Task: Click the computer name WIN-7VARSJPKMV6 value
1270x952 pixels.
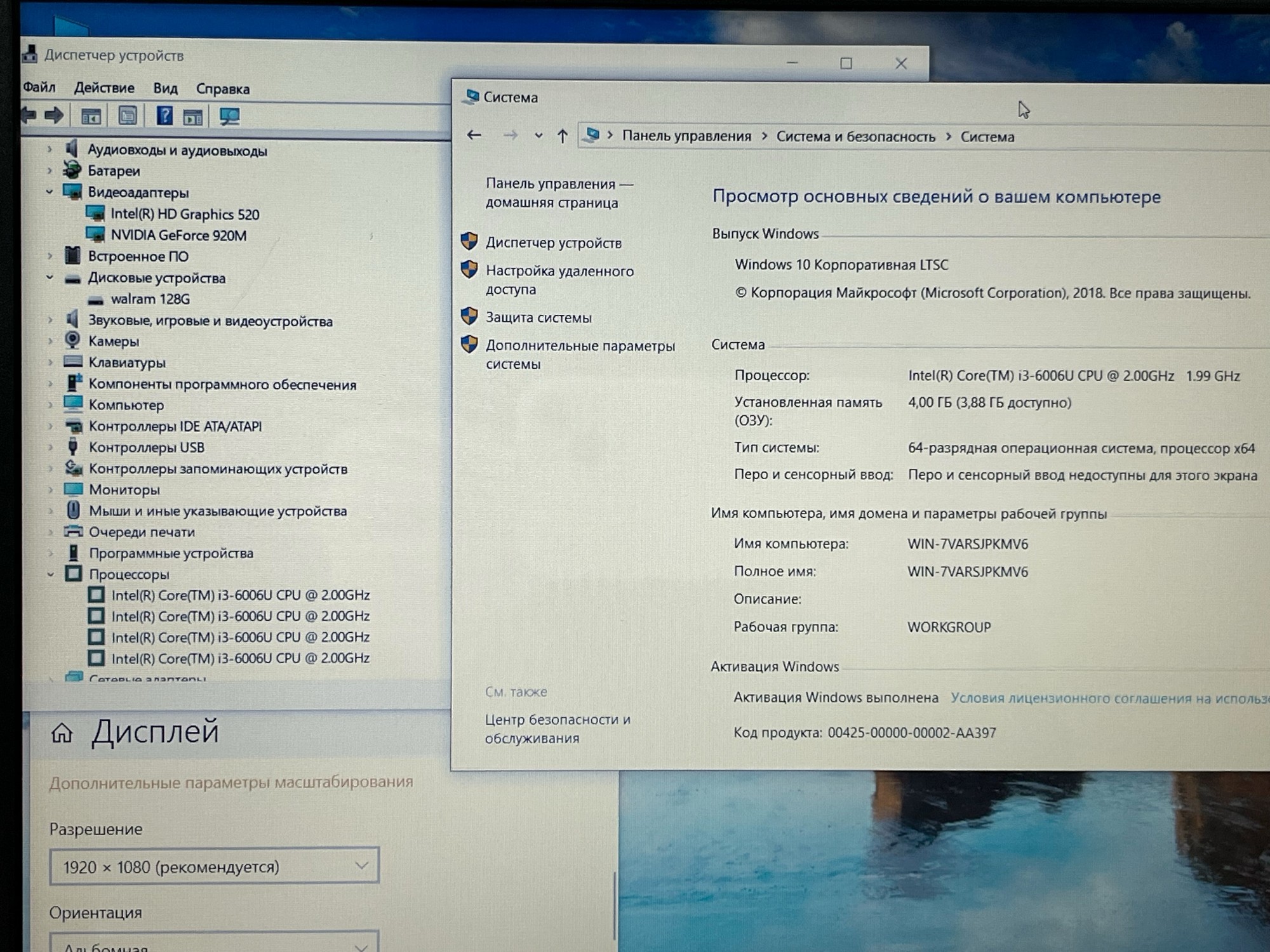Action: coord(968,544)
